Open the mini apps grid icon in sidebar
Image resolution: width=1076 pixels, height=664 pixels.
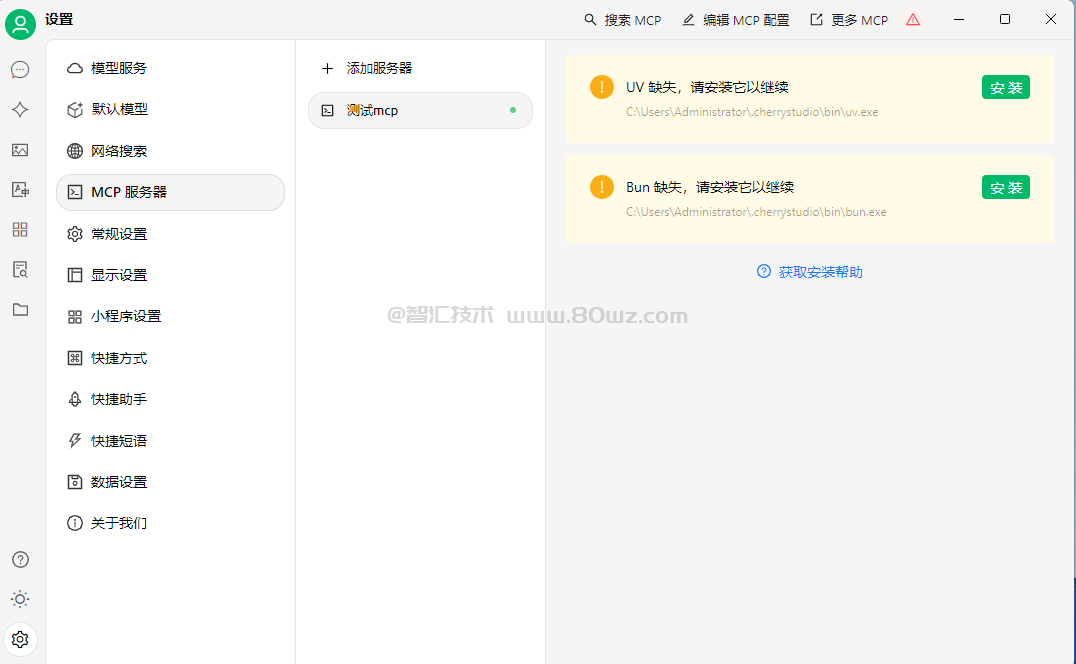[20, 230]
